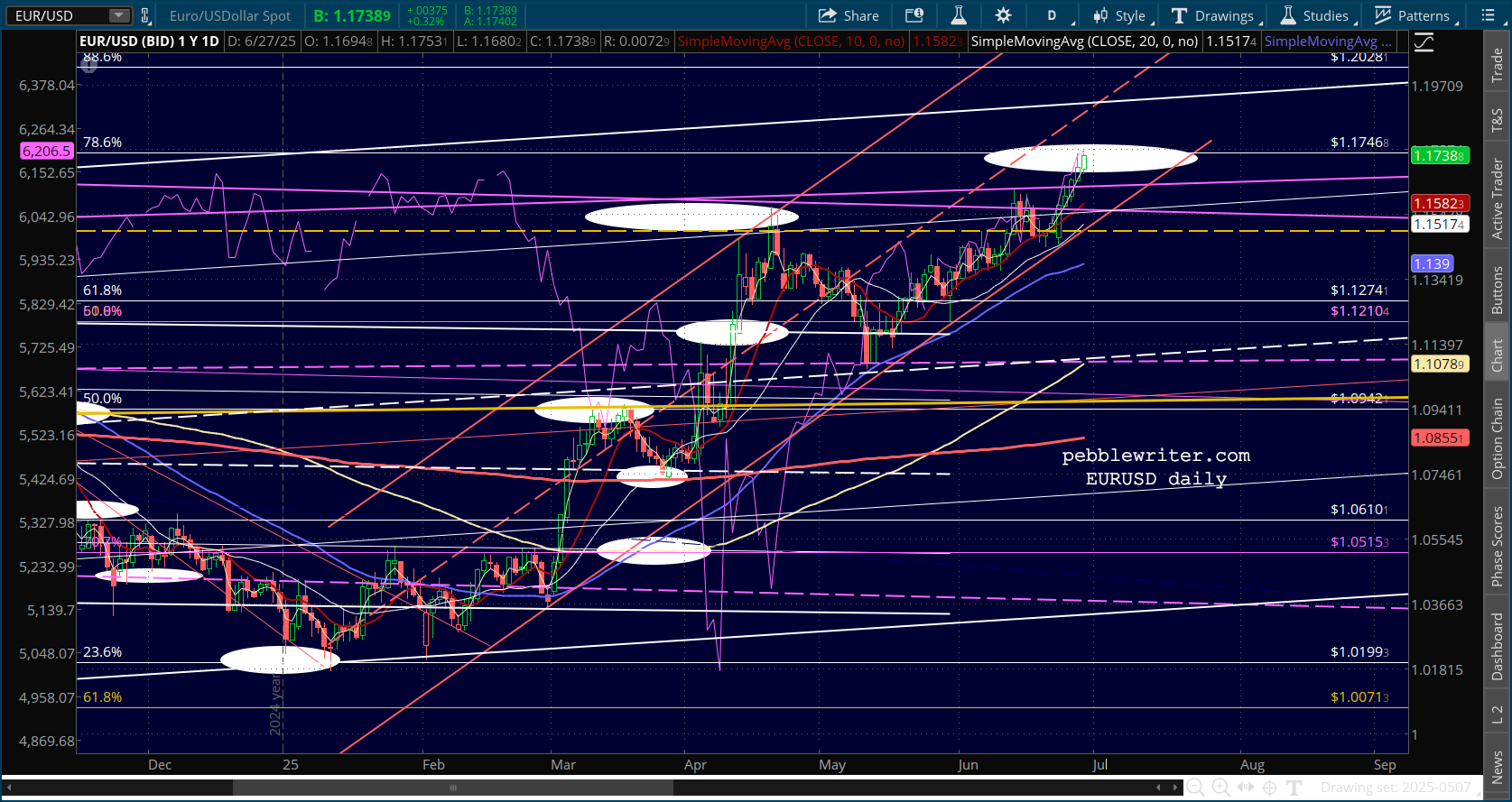Viewport: 1512px width, 802px height.
Task: Open the top-right list menu icon
Action: (1488, 15)
